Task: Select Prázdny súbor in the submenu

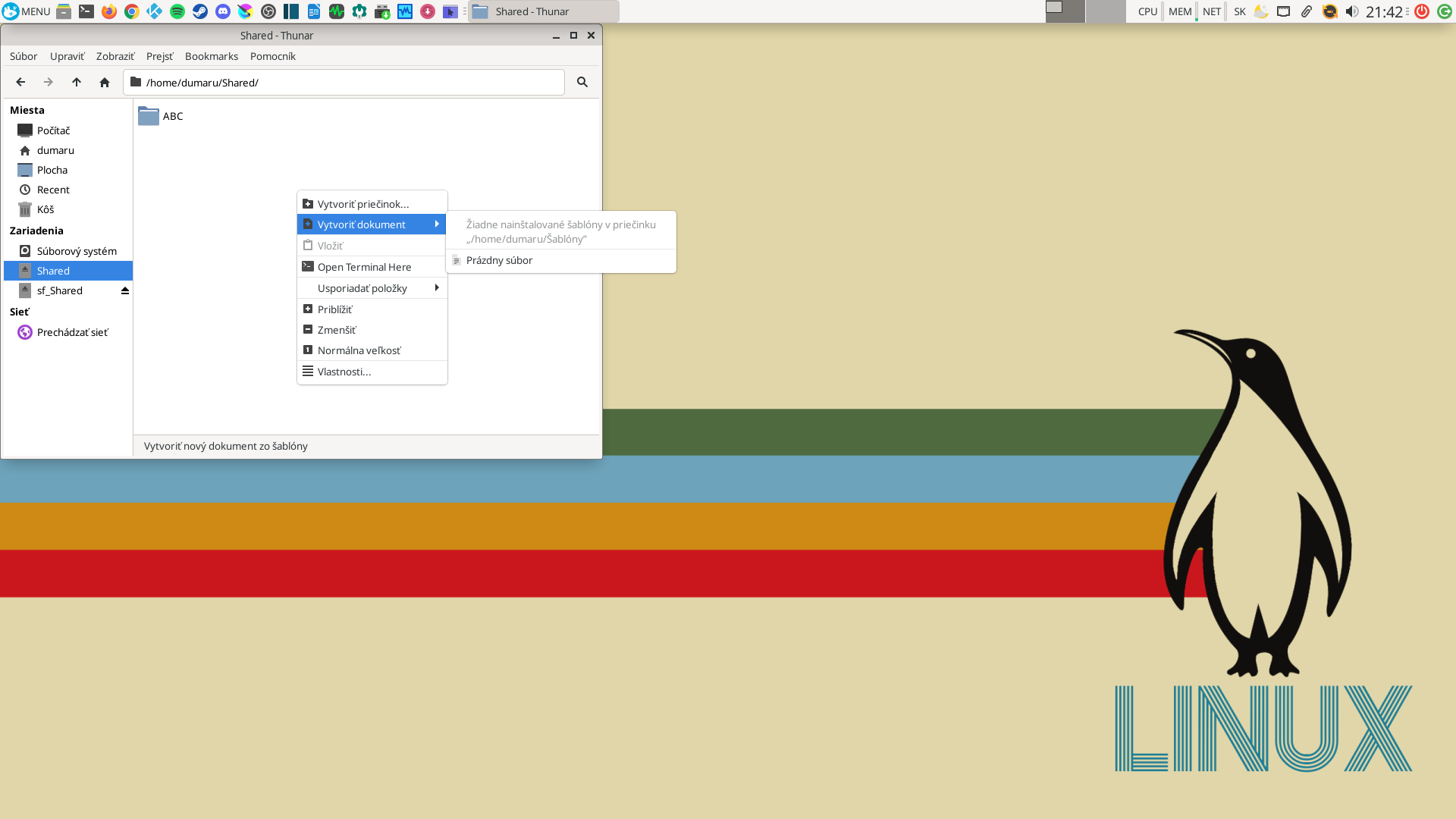Action: (x=561, y=260)
